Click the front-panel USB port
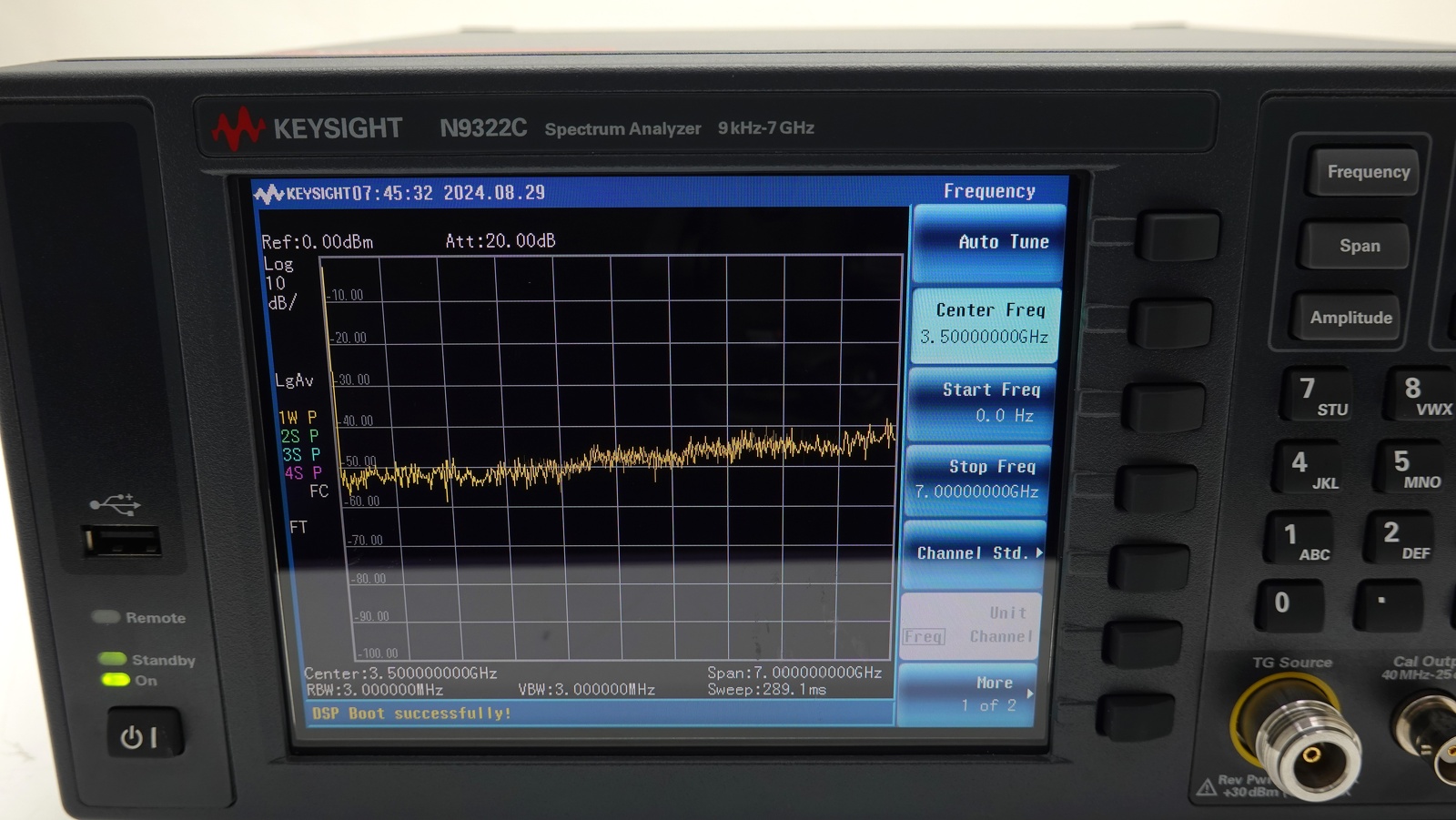 pos(123,542)
